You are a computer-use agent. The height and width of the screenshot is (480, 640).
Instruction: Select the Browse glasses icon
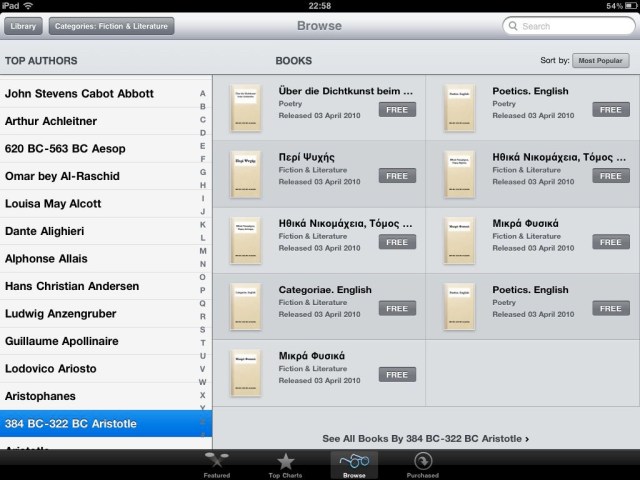tap(354, 461)
